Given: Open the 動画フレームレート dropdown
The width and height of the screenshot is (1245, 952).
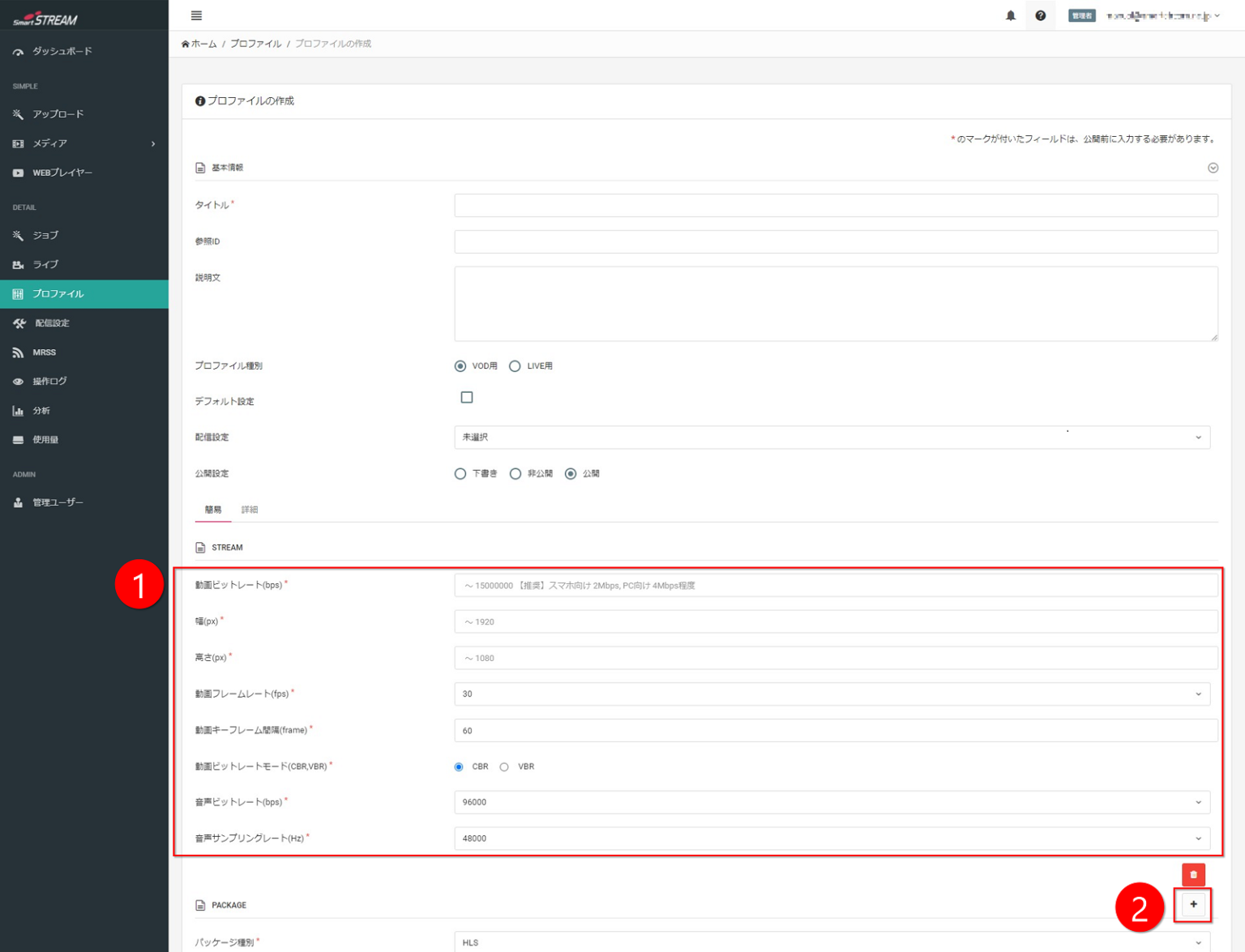Looking at the screenshot, I should coord(832,694).
